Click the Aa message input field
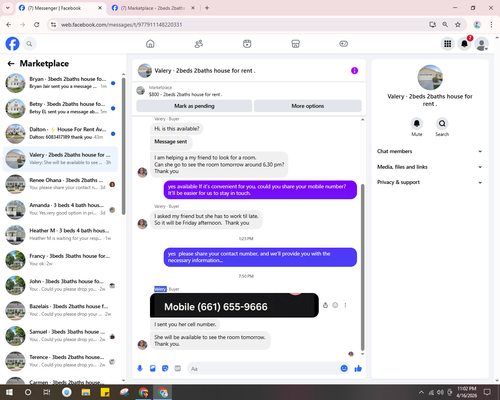The height and width of the screenshot is (400, 500). (263, 369)
